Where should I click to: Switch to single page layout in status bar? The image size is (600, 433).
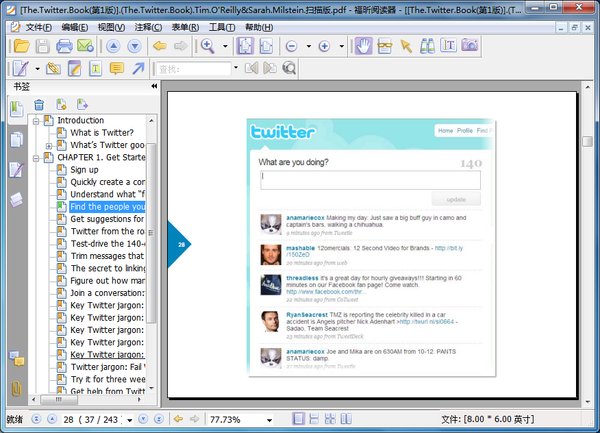(298, 419)
